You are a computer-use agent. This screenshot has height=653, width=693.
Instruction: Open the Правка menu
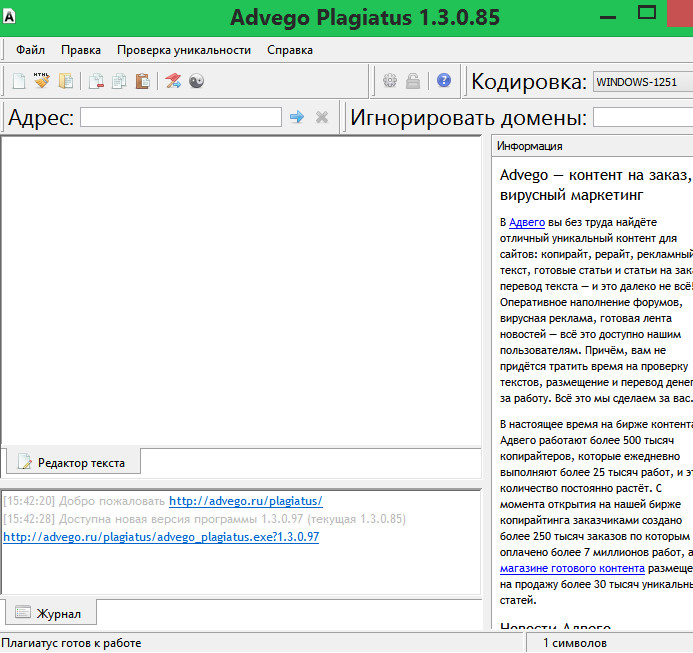(x=81, y=50)
